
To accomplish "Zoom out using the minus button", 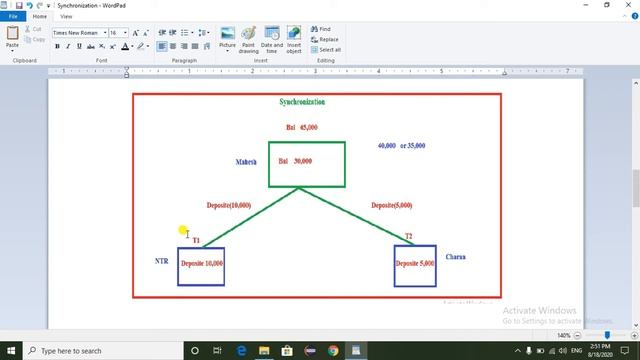I will coord(577,335).
